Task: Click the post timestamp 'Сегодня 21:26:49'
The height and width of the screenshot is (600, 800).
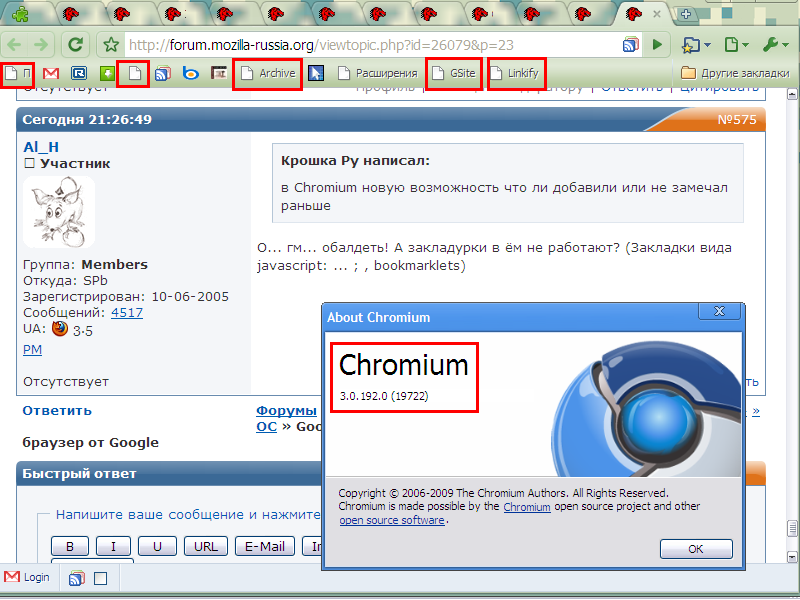Action: (87, 119)
